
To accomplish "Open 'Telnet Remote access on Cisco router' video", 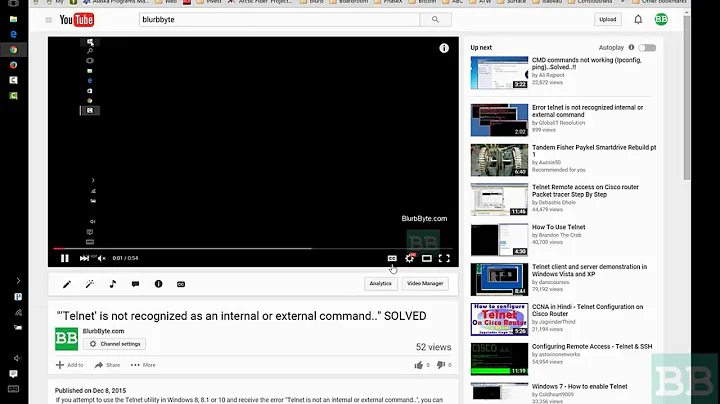I will (x=585, y=191).
